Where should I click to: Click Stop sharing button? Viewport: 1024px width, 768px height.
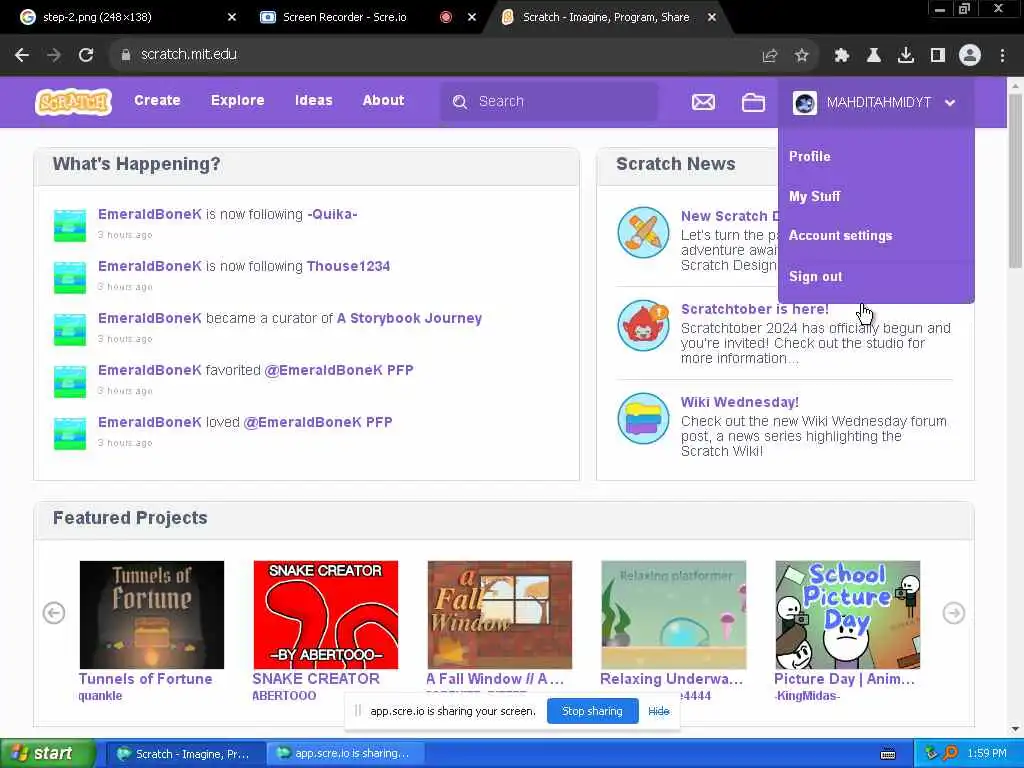592,711
